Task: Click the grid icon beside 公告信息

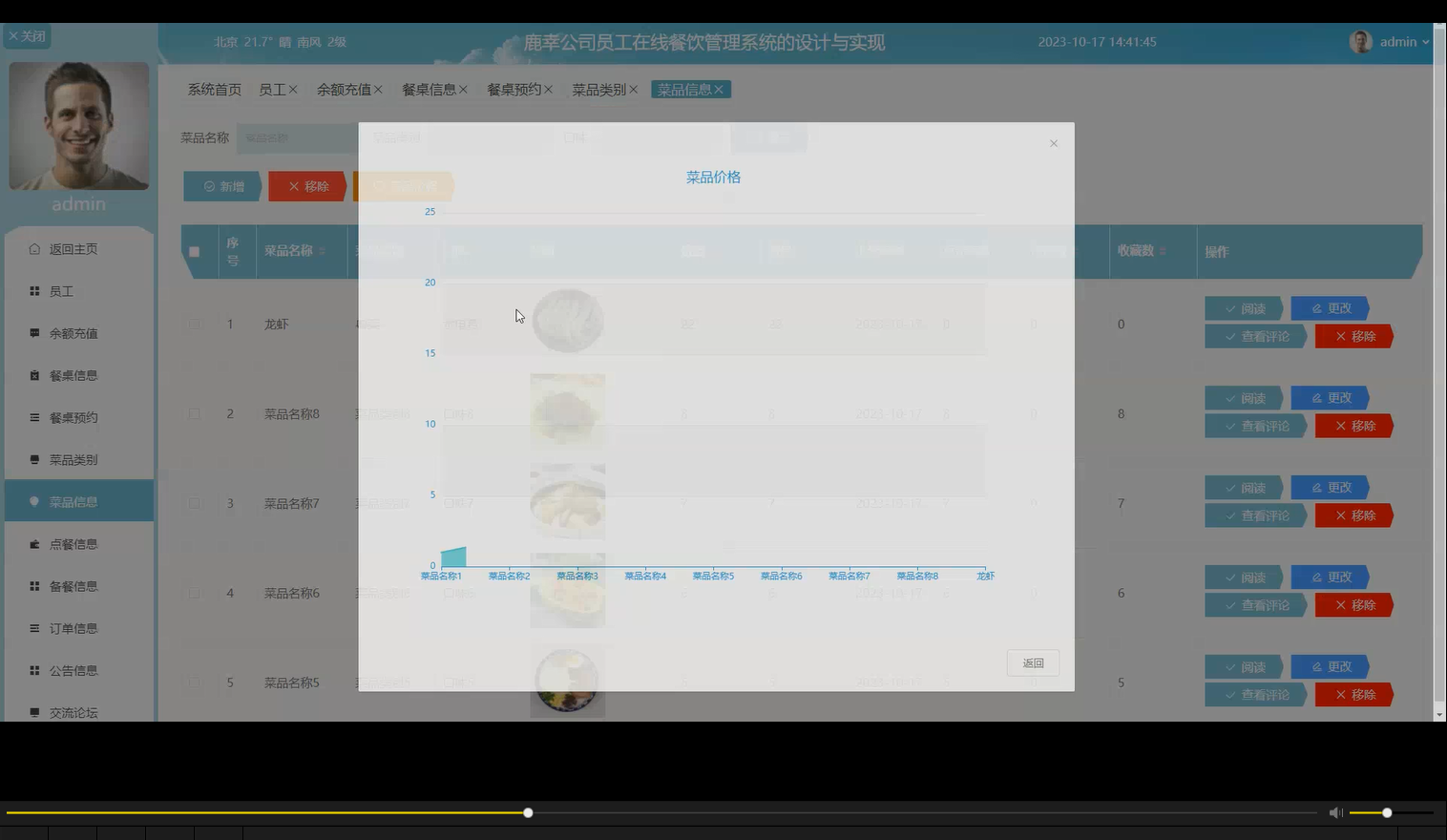Action: tap(34, 670)
